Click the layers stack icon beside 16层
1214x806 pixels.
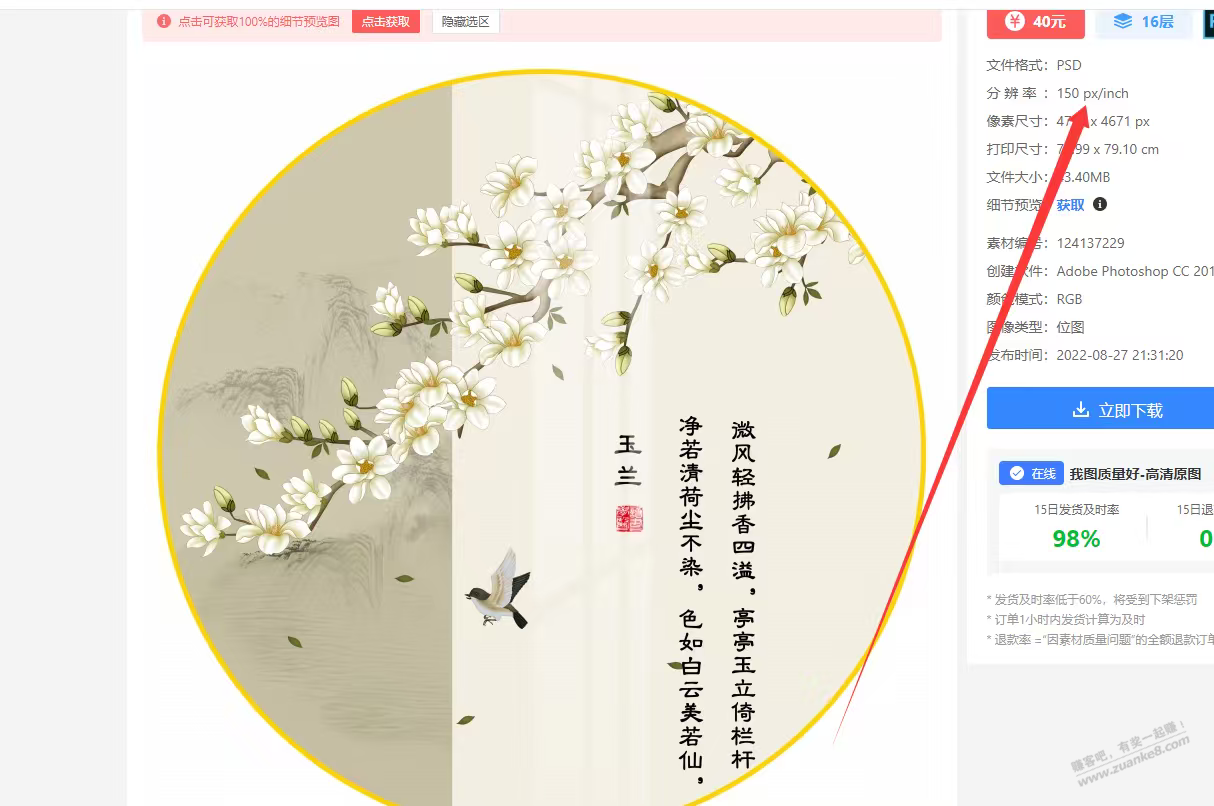pos(1123,21)
